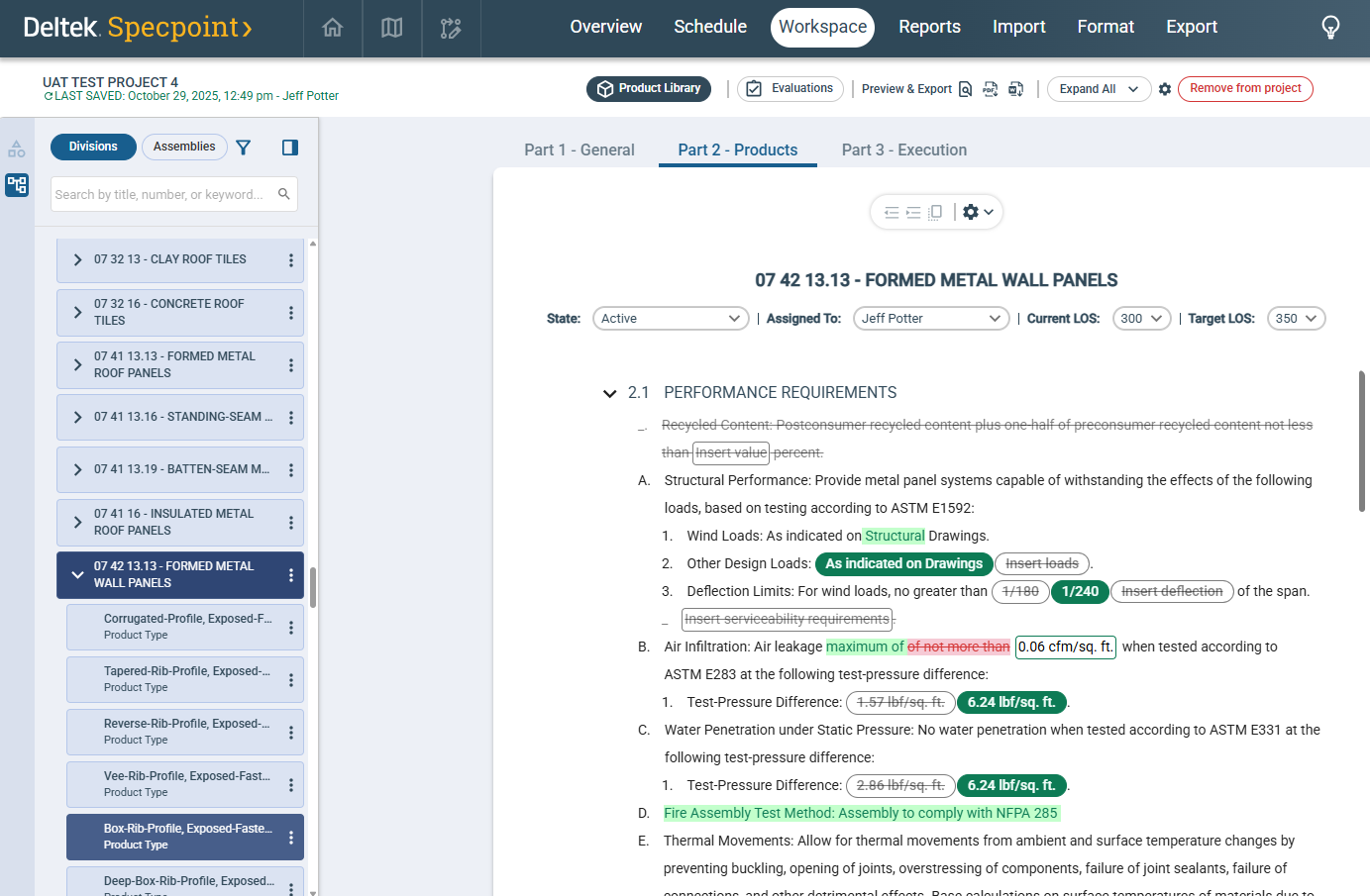Click the magnifier Preview & Export icon
The width and height of the screenshot is (1370, 896).
(965, 89)
